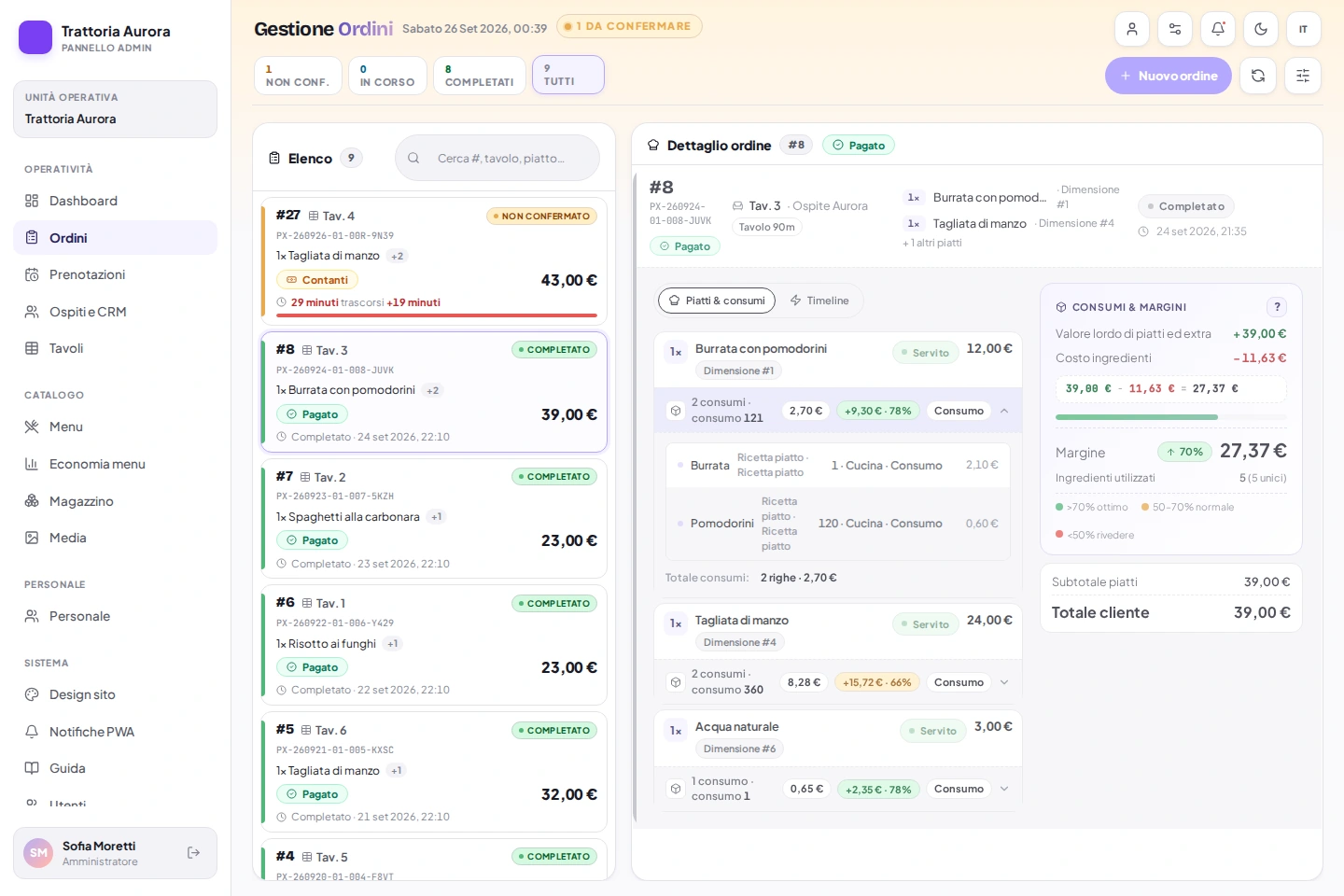Switch language with IT button

pos(1304,29)
